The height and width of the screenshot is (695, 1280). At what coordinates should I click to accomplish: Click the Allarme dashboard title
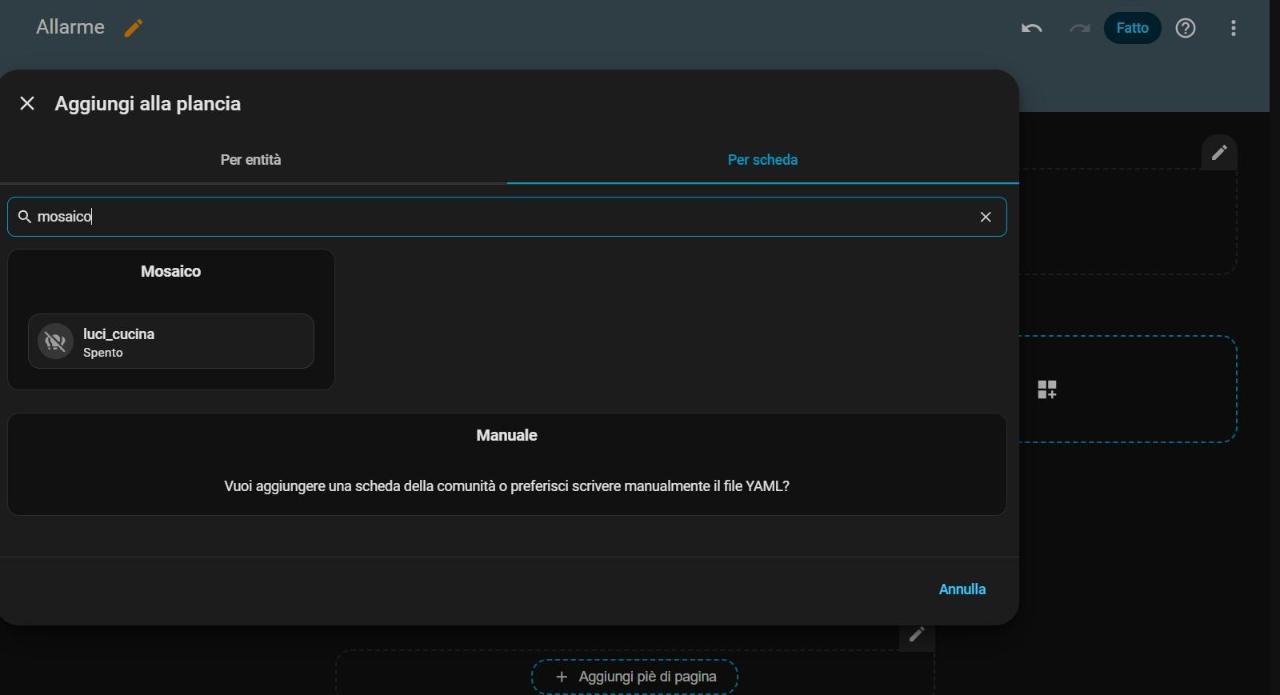(70, 27)
